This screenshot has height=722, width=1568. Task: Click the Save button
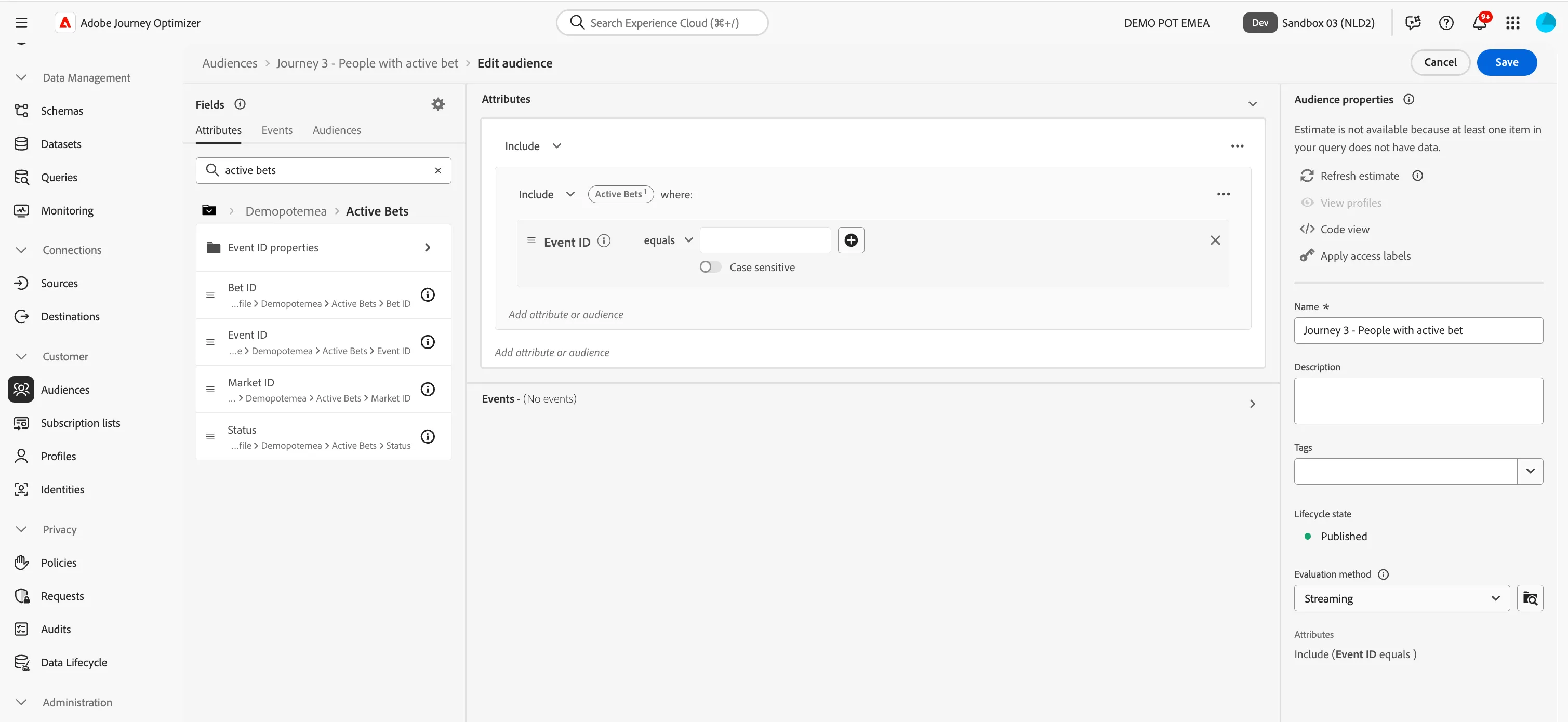pyautogui.click(x=1507, y=63)
